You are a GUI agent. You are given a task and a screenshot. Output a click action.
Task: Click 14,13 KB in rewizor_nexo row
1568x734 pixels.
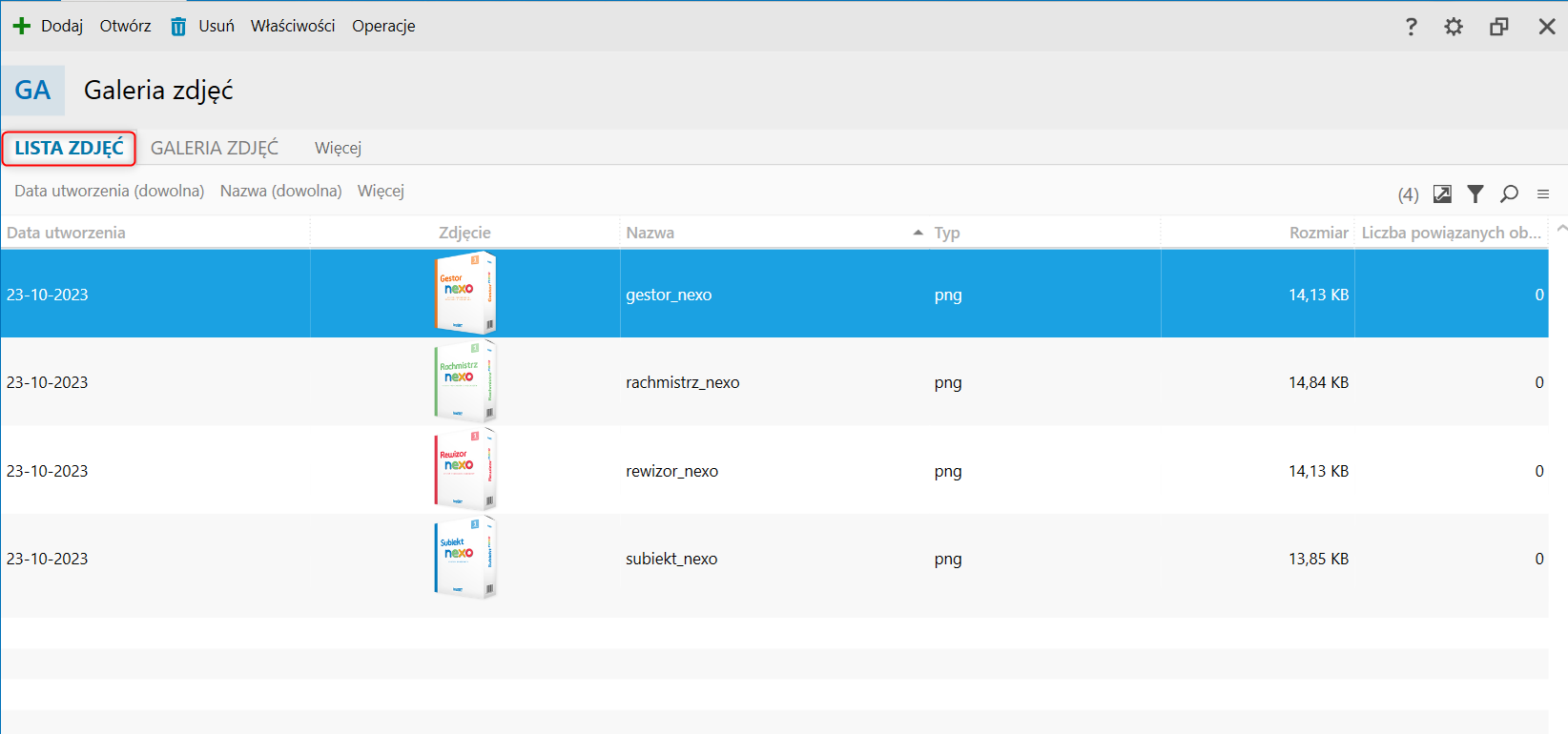[1318, 471]
